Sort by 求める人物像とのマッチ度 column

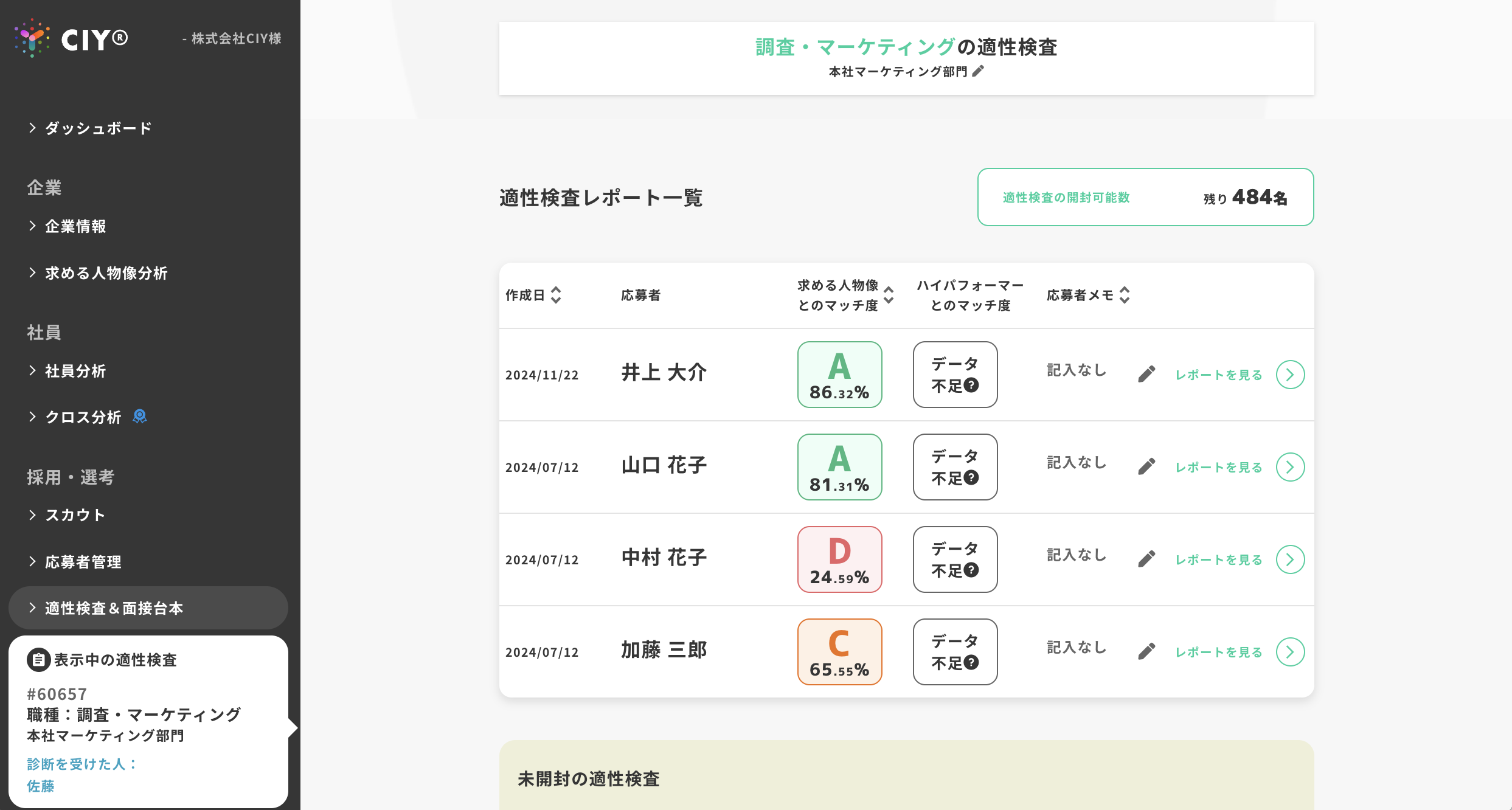coord(889,295)
